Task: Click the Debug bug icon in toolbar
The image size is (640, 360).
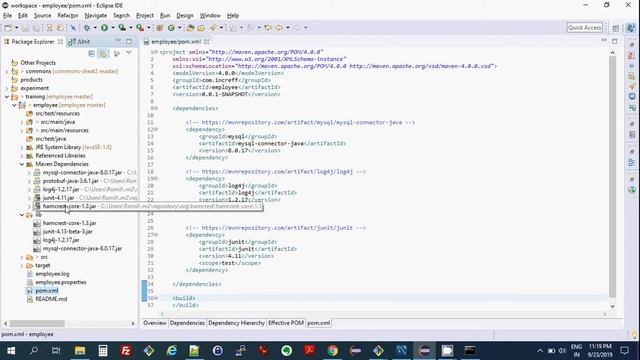Action: [x=87, y=28]
